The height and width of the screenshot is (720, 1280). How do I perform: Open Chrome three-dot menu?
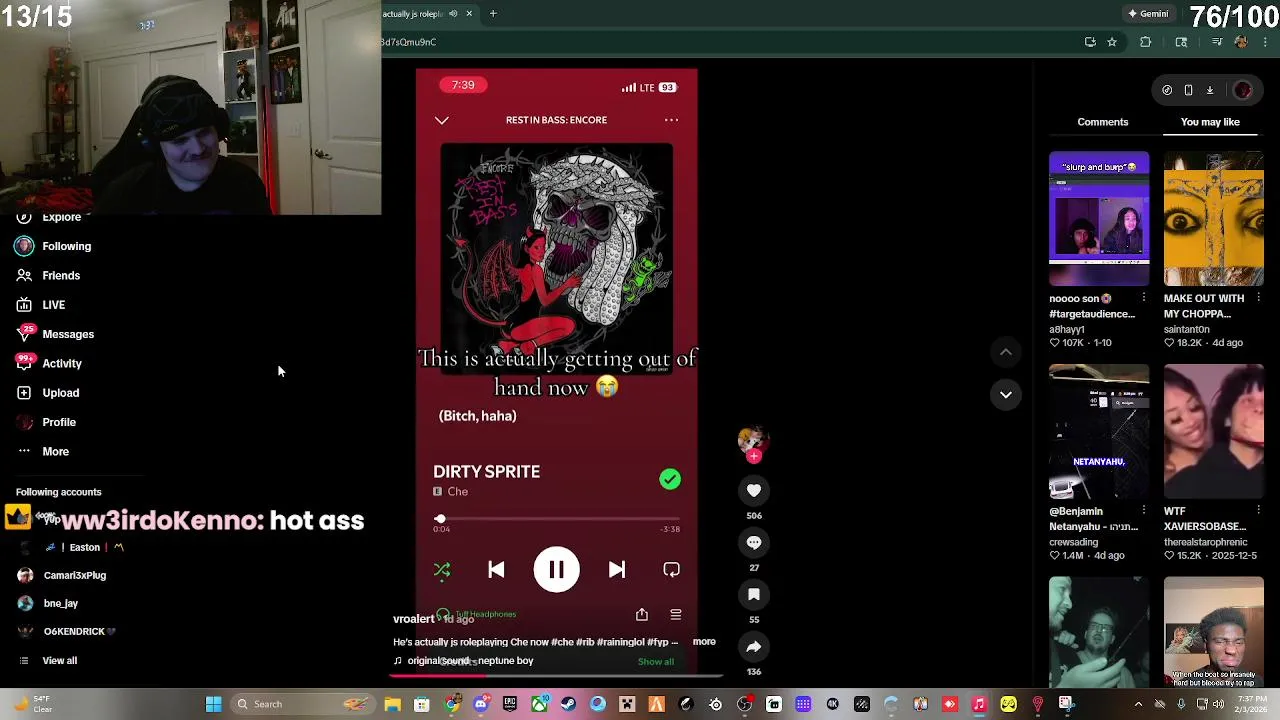click(x=1266, y=42)
